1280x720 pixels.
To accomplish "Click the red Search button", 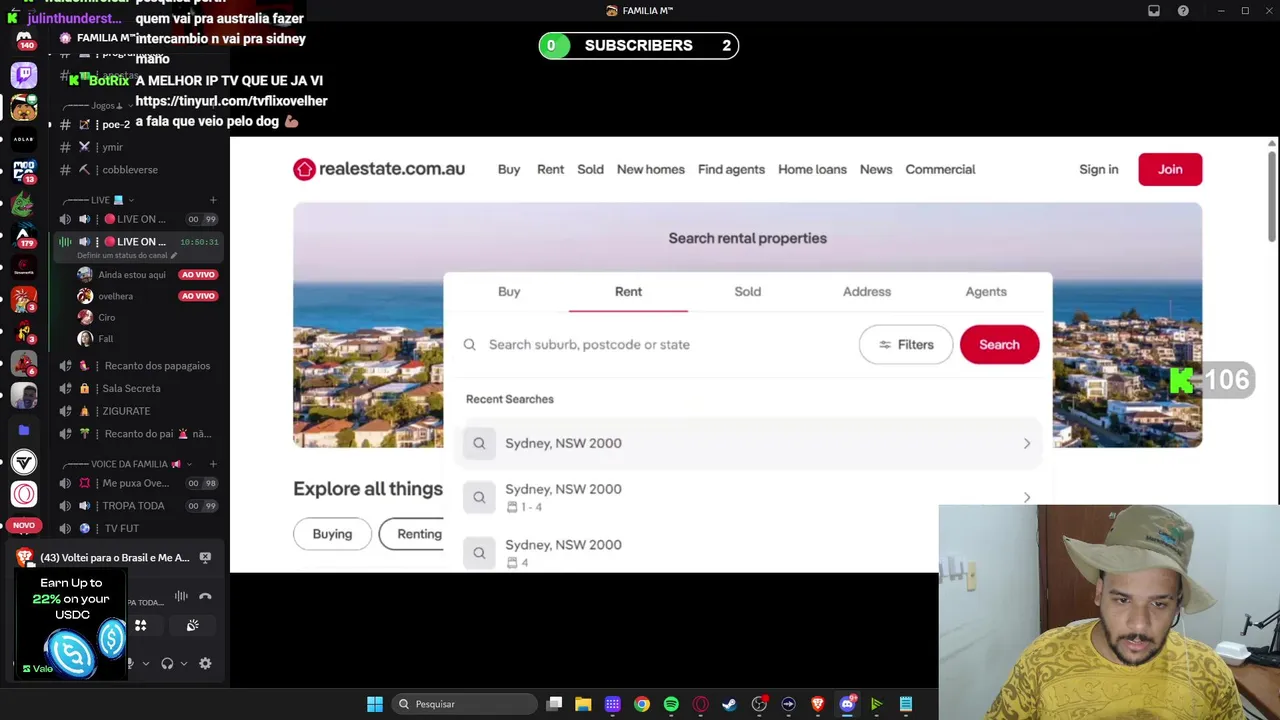I will (999, 344).
